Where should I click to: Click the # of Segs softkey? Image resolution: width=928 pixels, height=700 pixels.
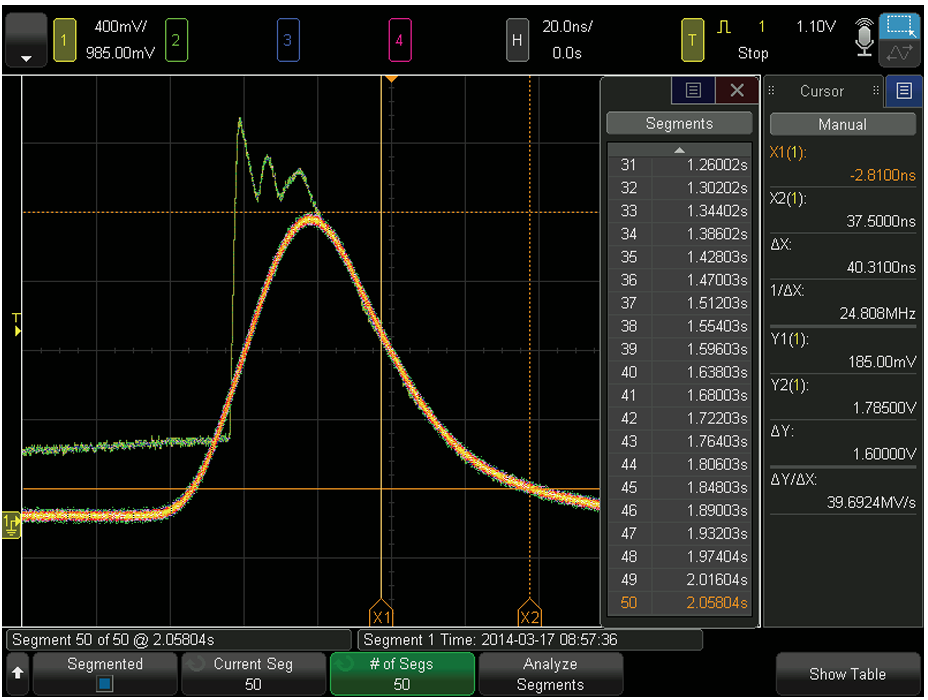pyautogui.click(x=402, y=673)
